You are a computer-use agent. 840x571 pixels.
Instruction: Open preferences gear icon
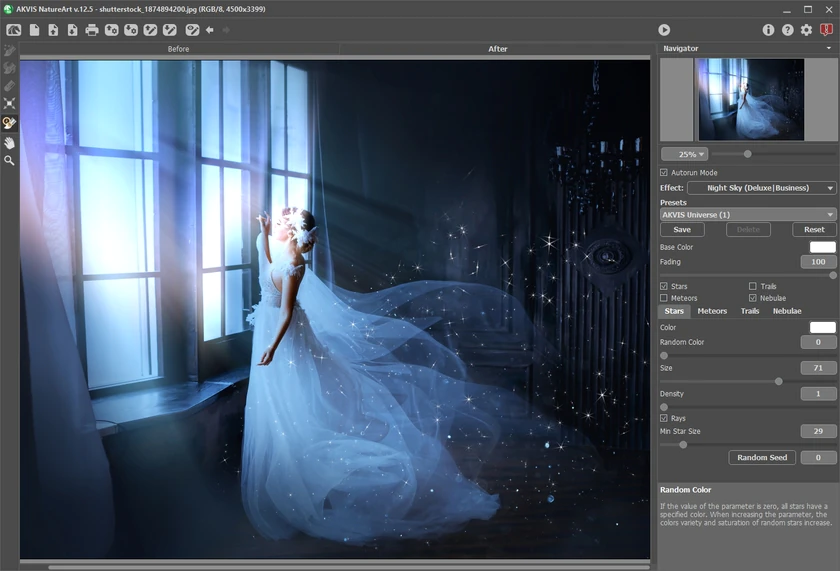806,30
